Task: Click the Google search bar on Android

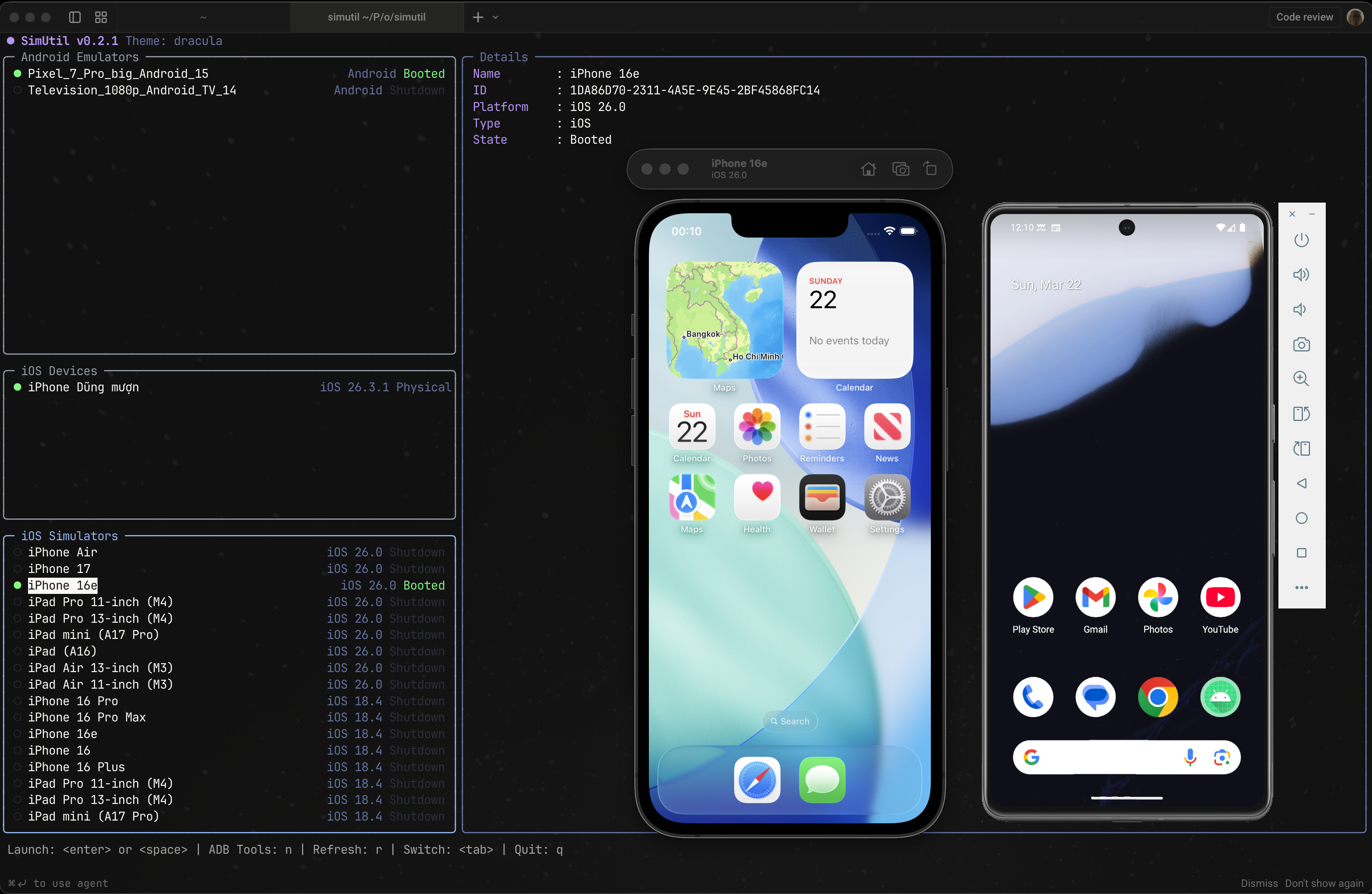Action: pos(1107,757)
